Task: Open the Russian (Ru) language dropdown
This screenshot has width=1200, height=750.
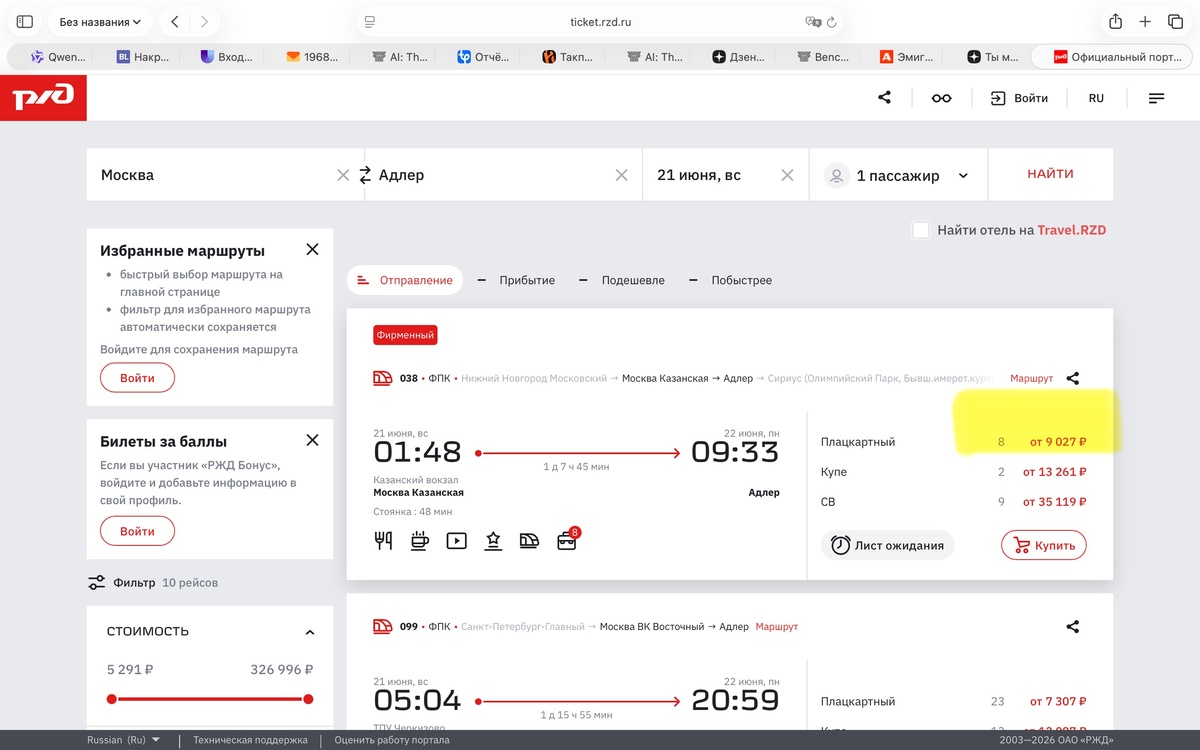Action: point(124,740)
